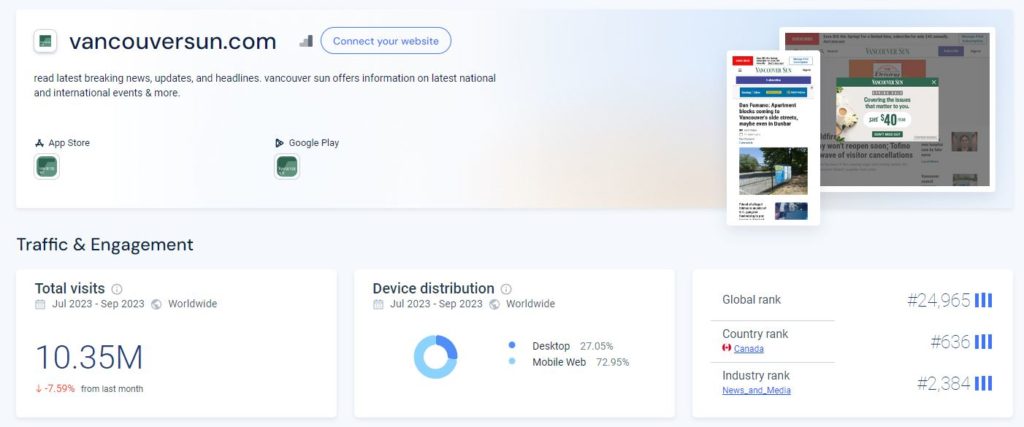Click the Canadian flag icon
The width and height of the screenshot is (1024, 427).
pyautogui.click(x=726, y=348)
